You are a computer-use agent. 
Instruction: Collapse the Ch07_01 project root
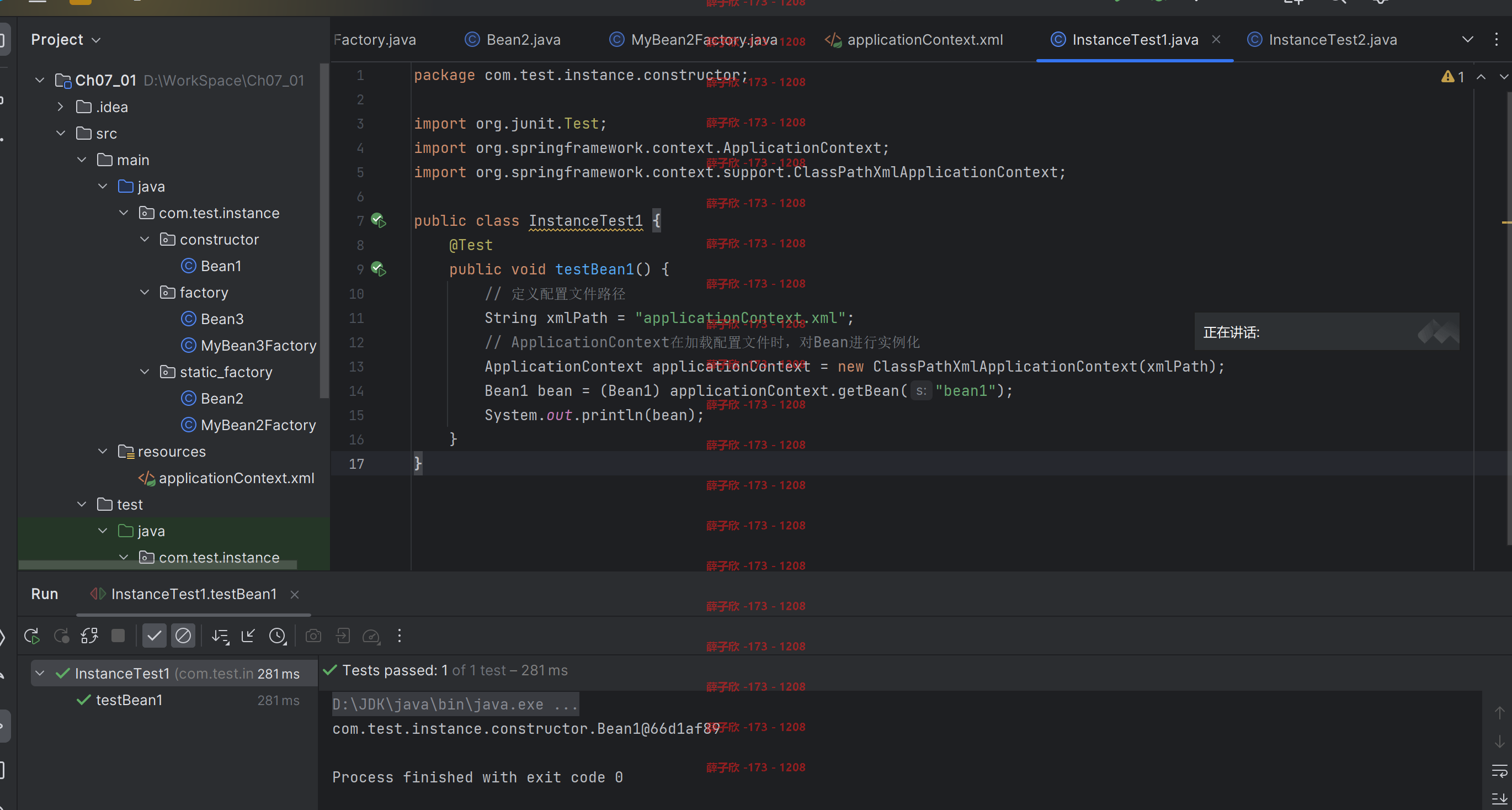(39, 80)
